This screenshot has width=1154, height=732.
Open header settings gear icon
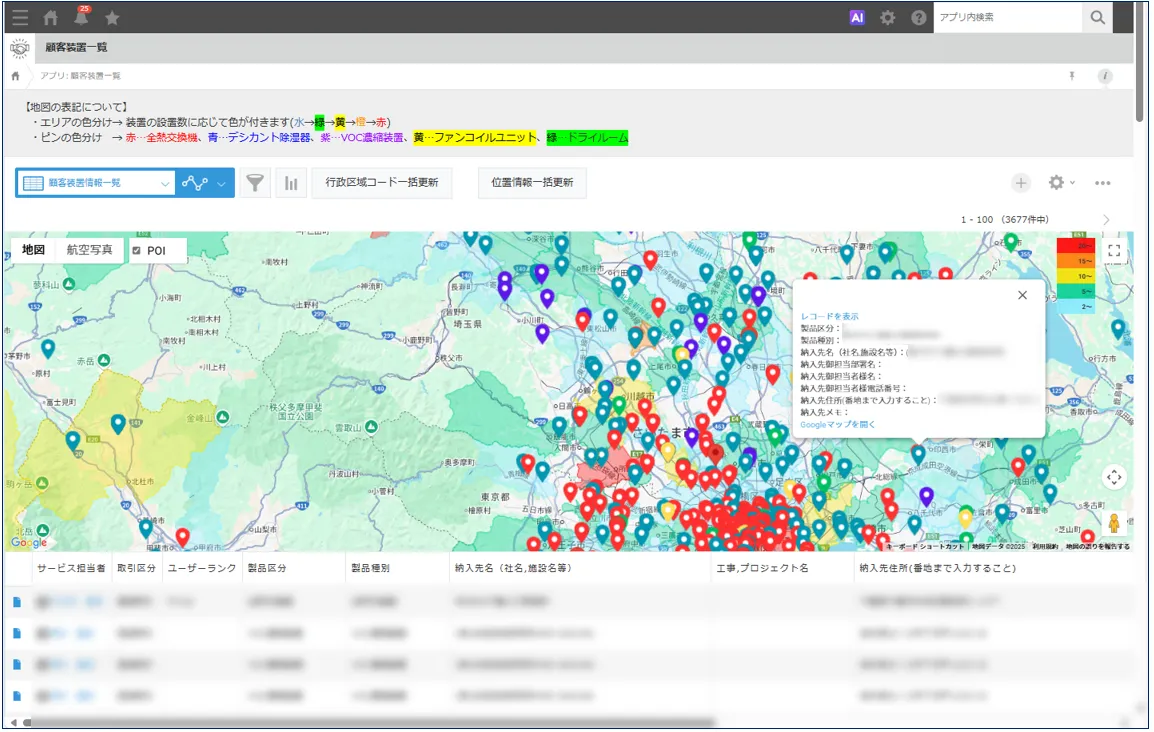[888, 18]
